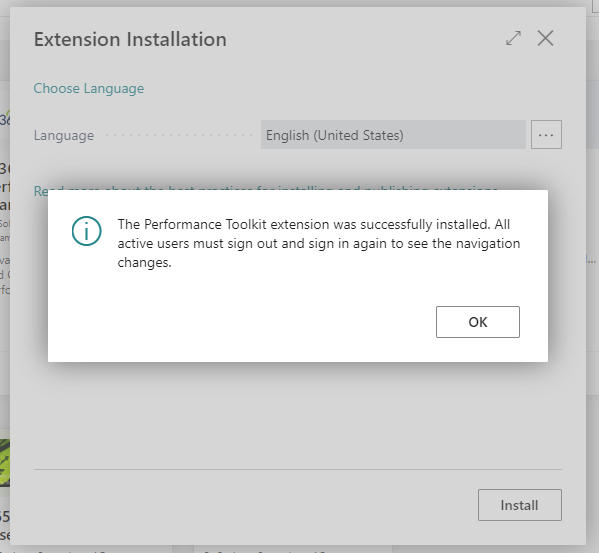Click the Extension Installation title
Image resolution: width=599 pixels, height=553 pixels.
[130, 39]
